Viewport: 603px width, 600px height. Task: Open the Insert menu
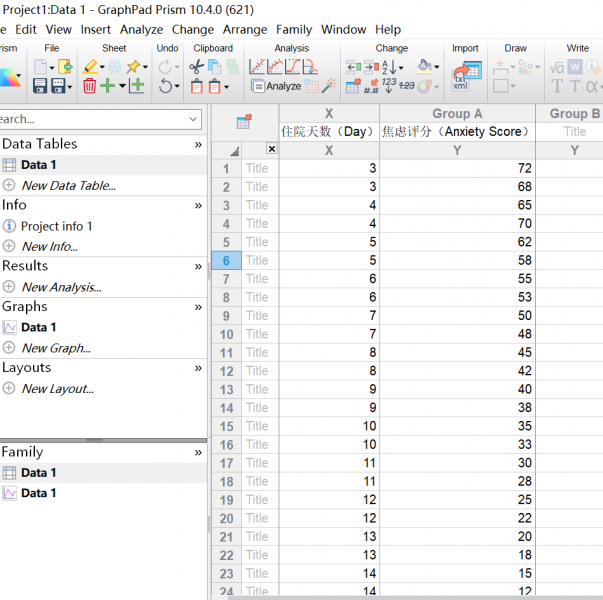[96, 29]
